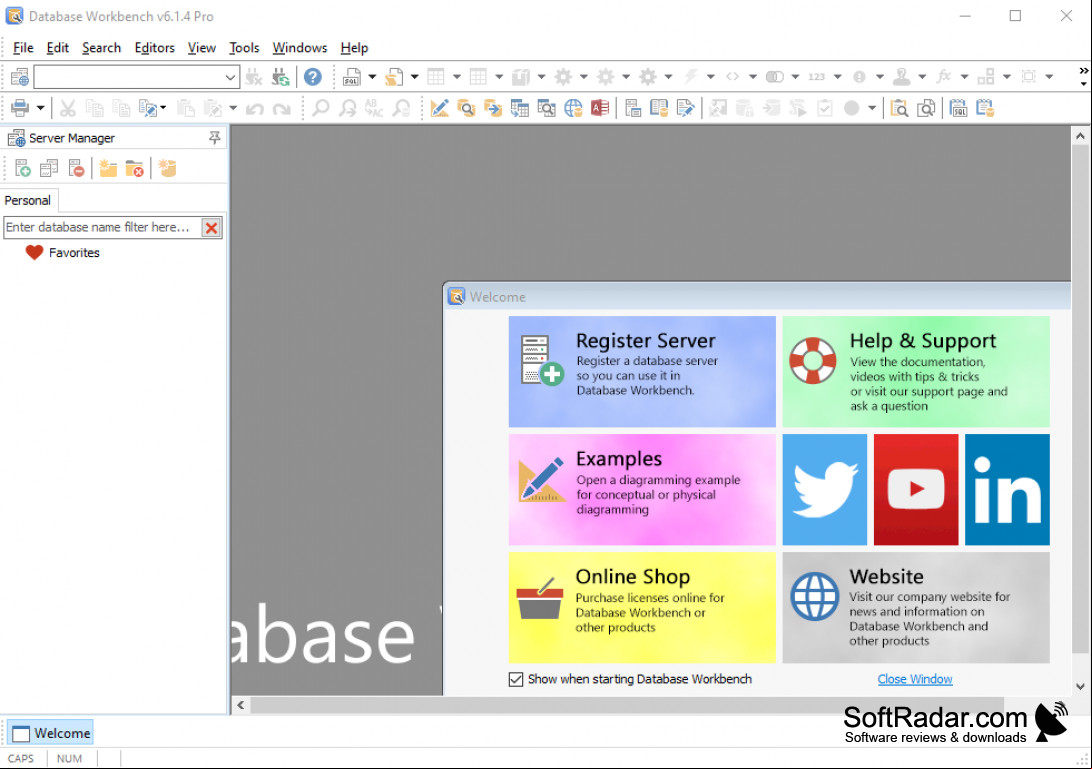Click the scissors cut icon
The image size is (1092, 769).
tap(68, 108)
